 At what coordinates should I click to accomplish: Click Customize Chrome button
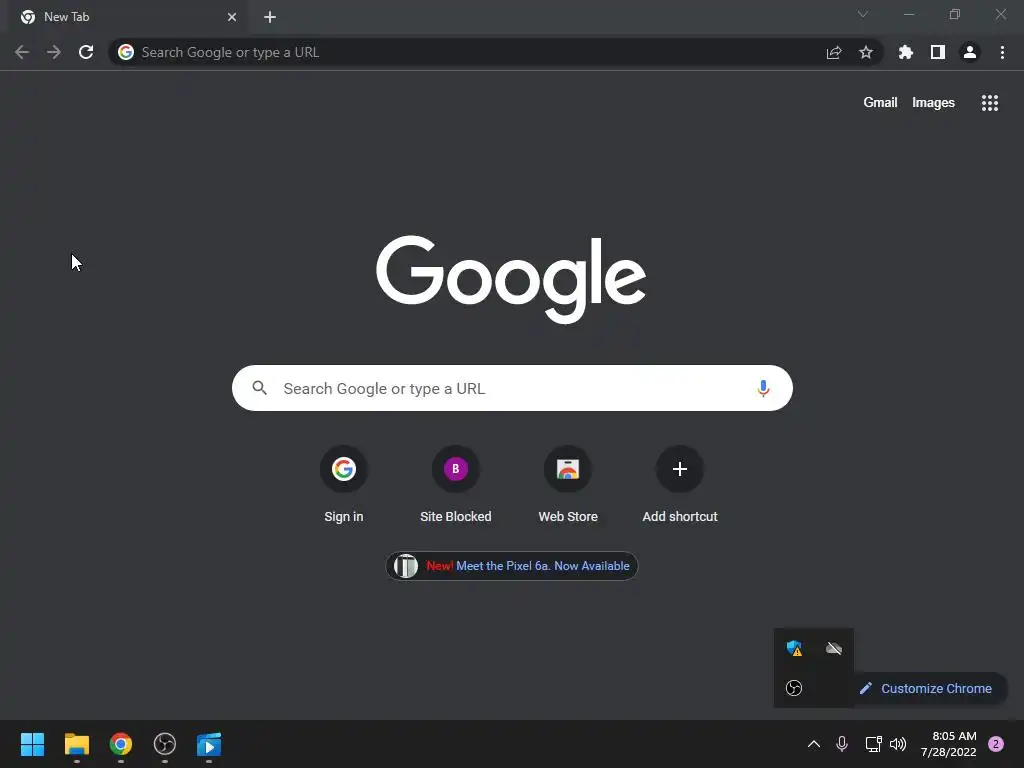930,688
